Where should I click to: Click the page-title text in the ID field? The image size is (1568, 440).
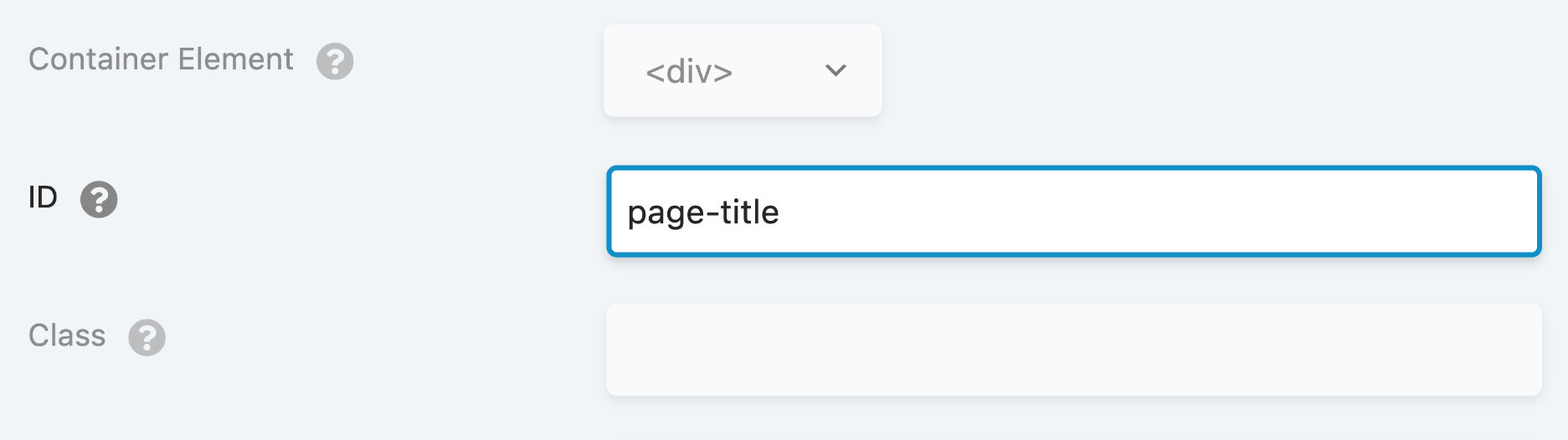point(703,212)
